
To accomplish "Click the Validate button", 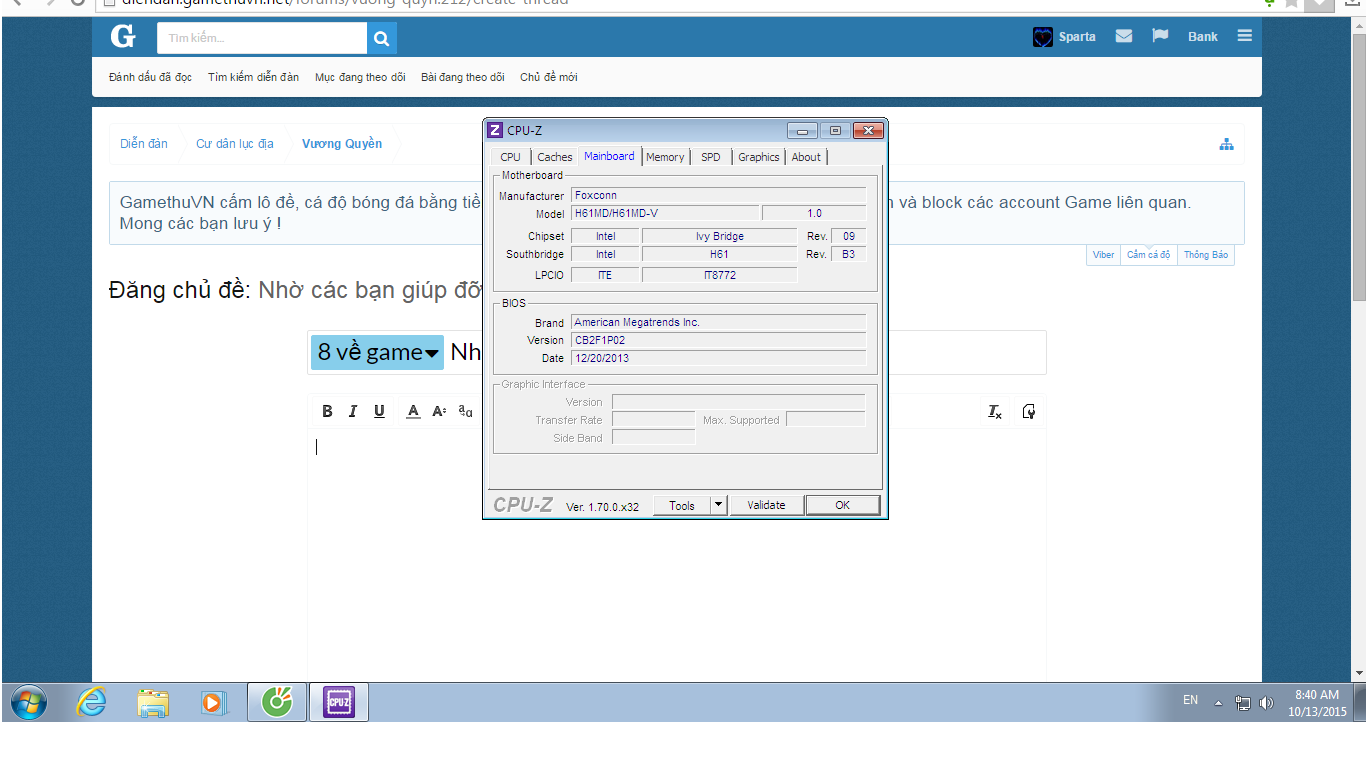I will (x=766, y=505).
